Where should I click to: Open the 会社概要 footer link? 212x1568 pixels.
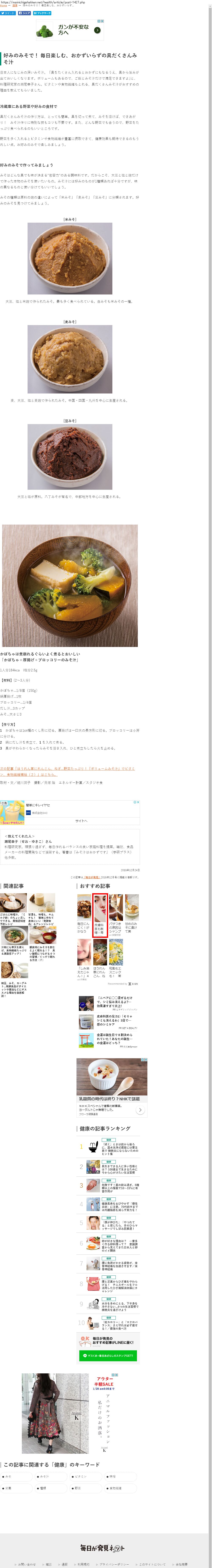(182, 1564)
